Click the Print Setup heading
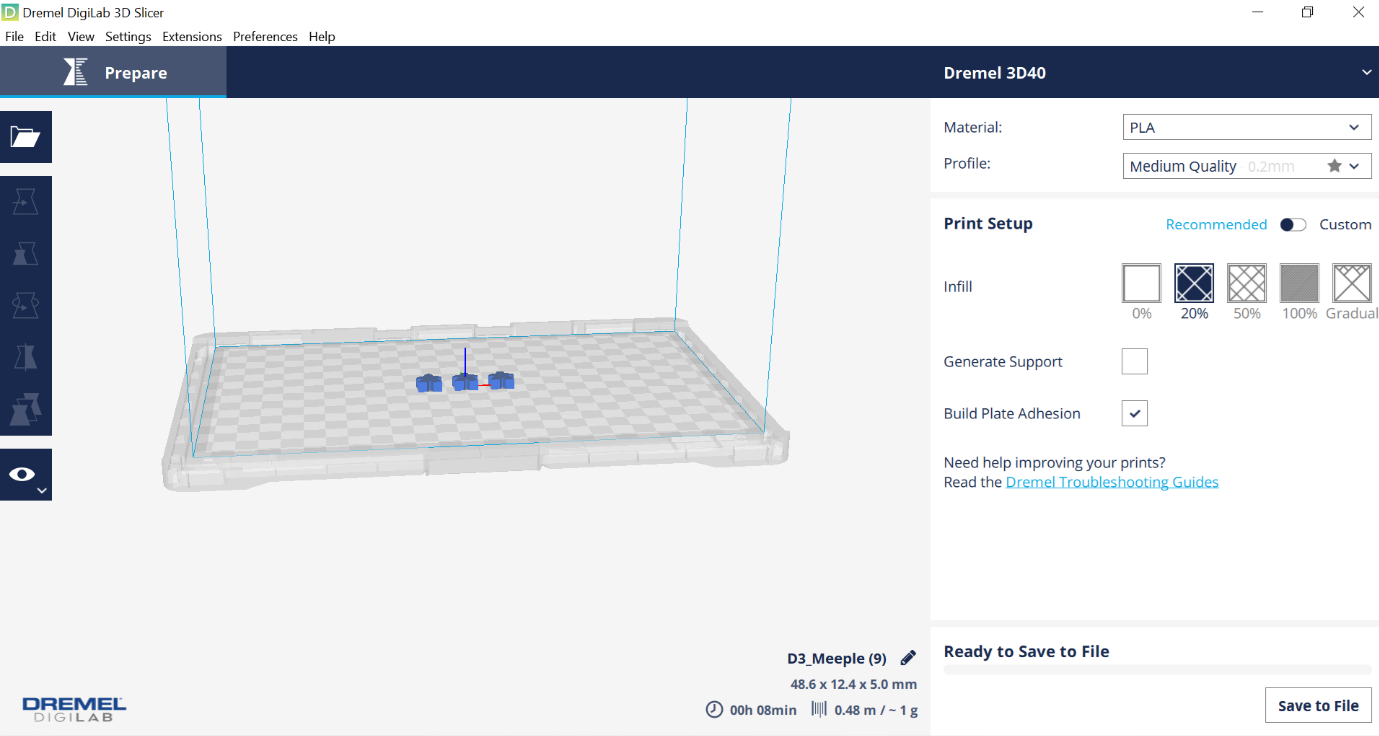1379x736 pixels. point(988,224)
